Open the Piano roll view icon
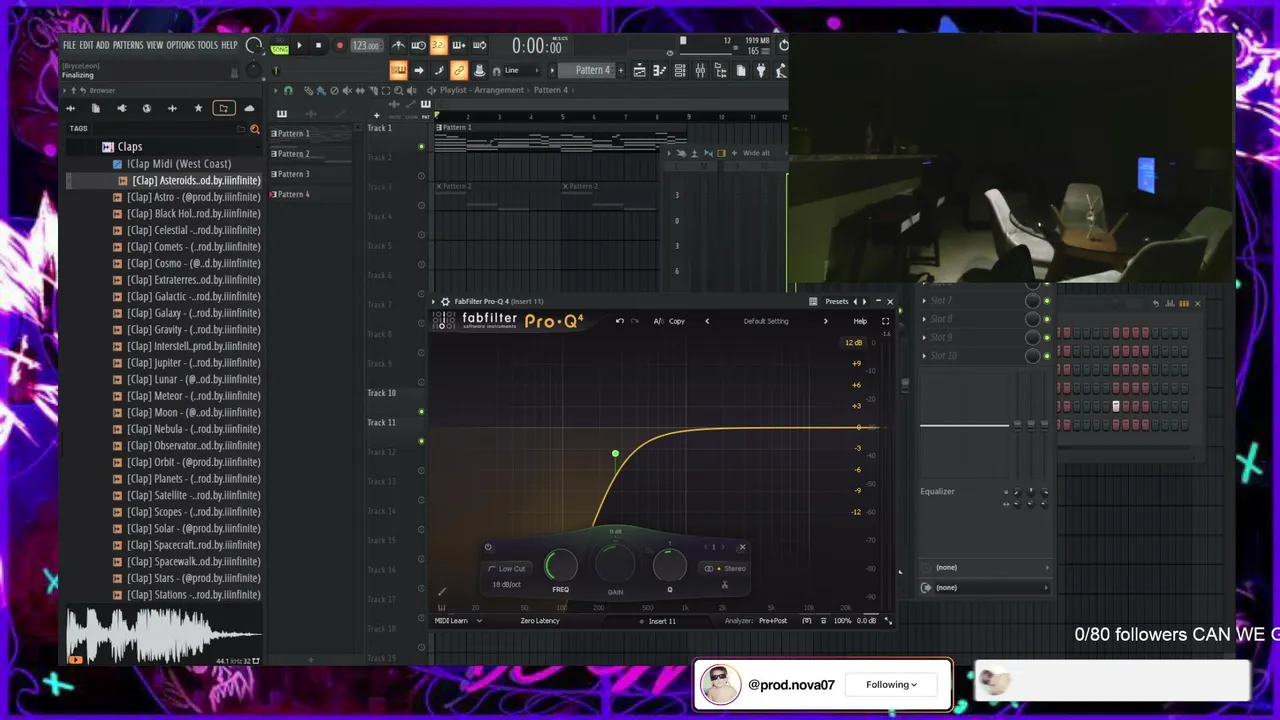Image resolution: width=1280 pixels, height=720 pixels. [659, 70]
